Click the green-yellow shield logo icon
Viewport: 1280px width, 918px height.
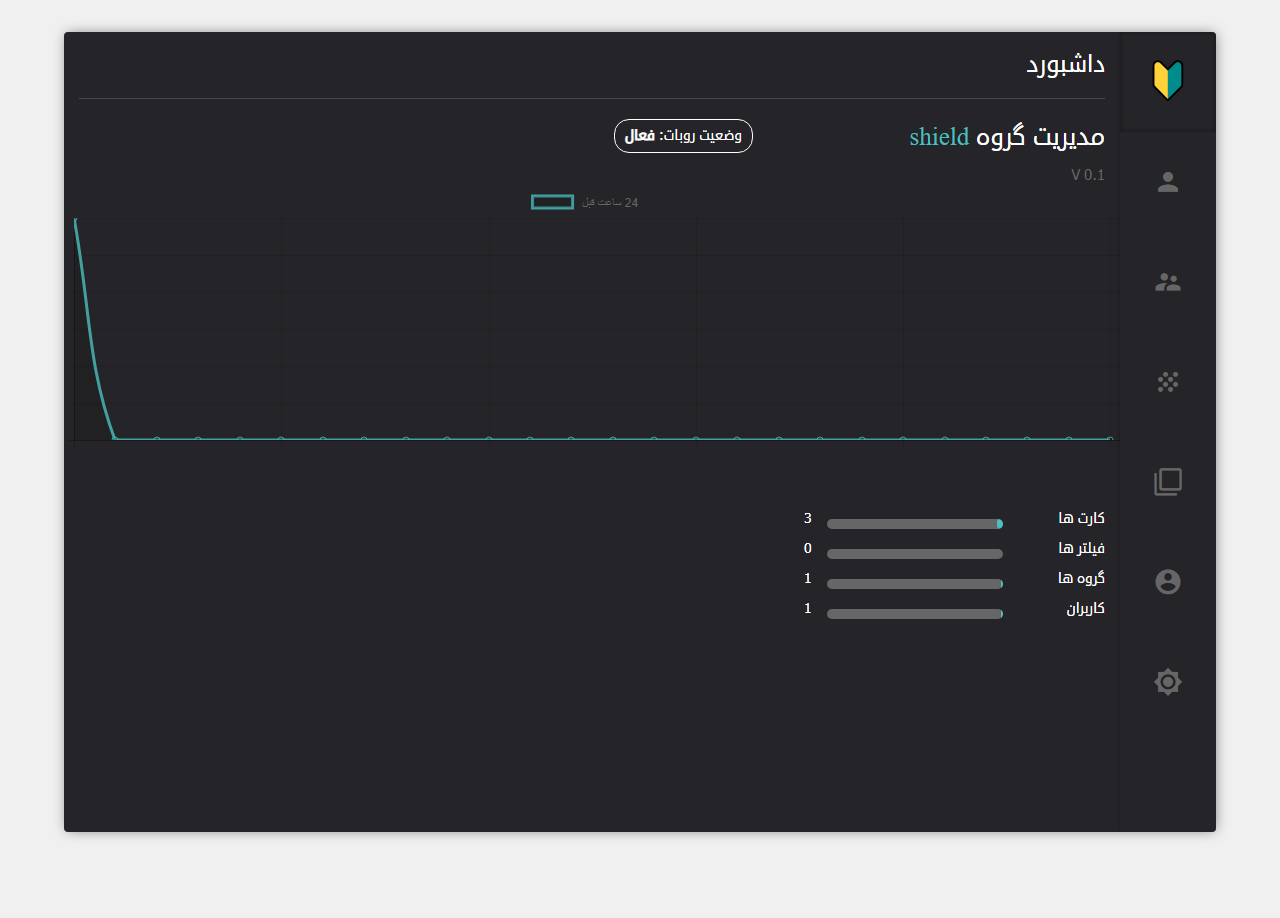(1168, 81)
